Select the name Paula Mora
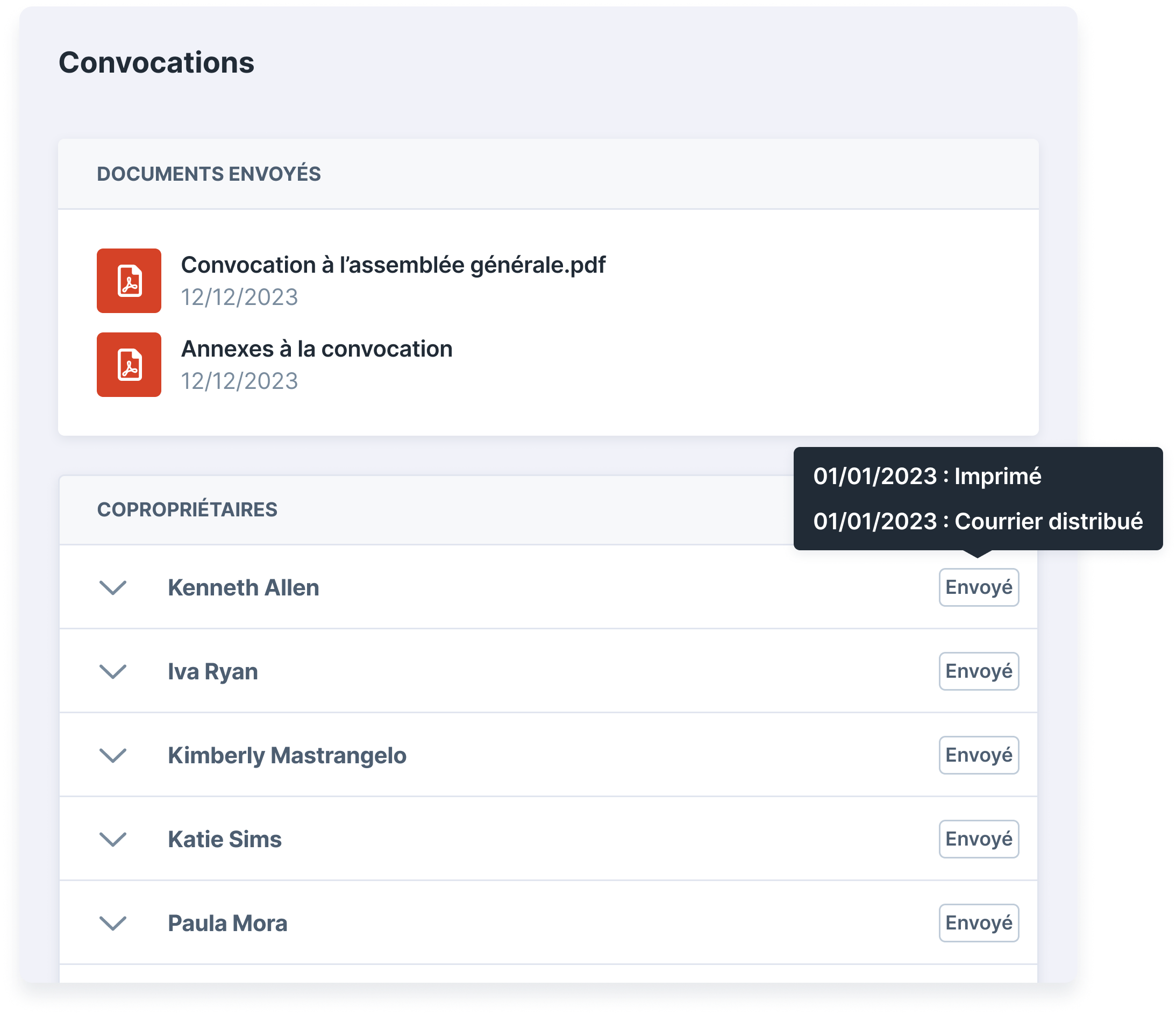This screenshot has height=1015, width=1176. pyautogui.click(x=227, y=923)
